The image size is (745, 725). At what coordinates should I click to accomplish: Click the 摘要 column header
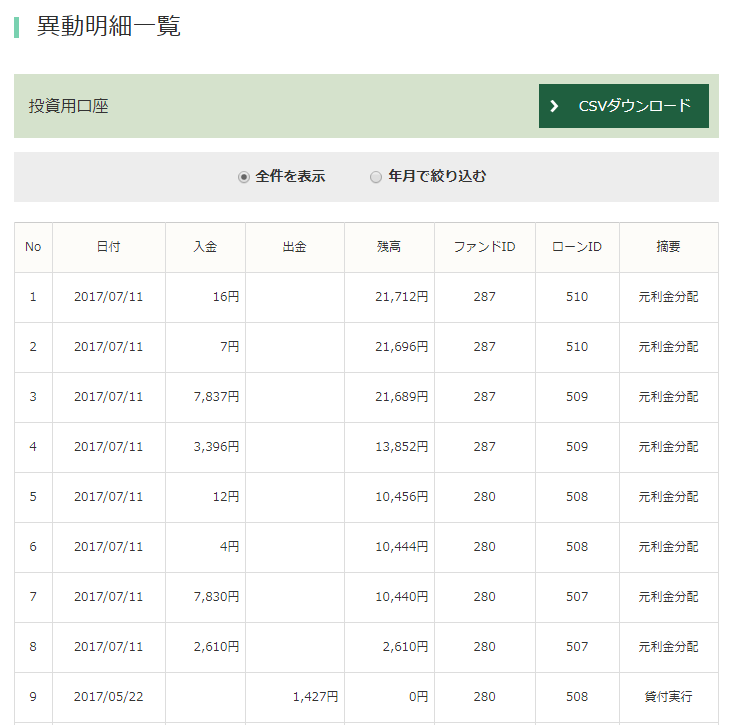tap(668, 247)
